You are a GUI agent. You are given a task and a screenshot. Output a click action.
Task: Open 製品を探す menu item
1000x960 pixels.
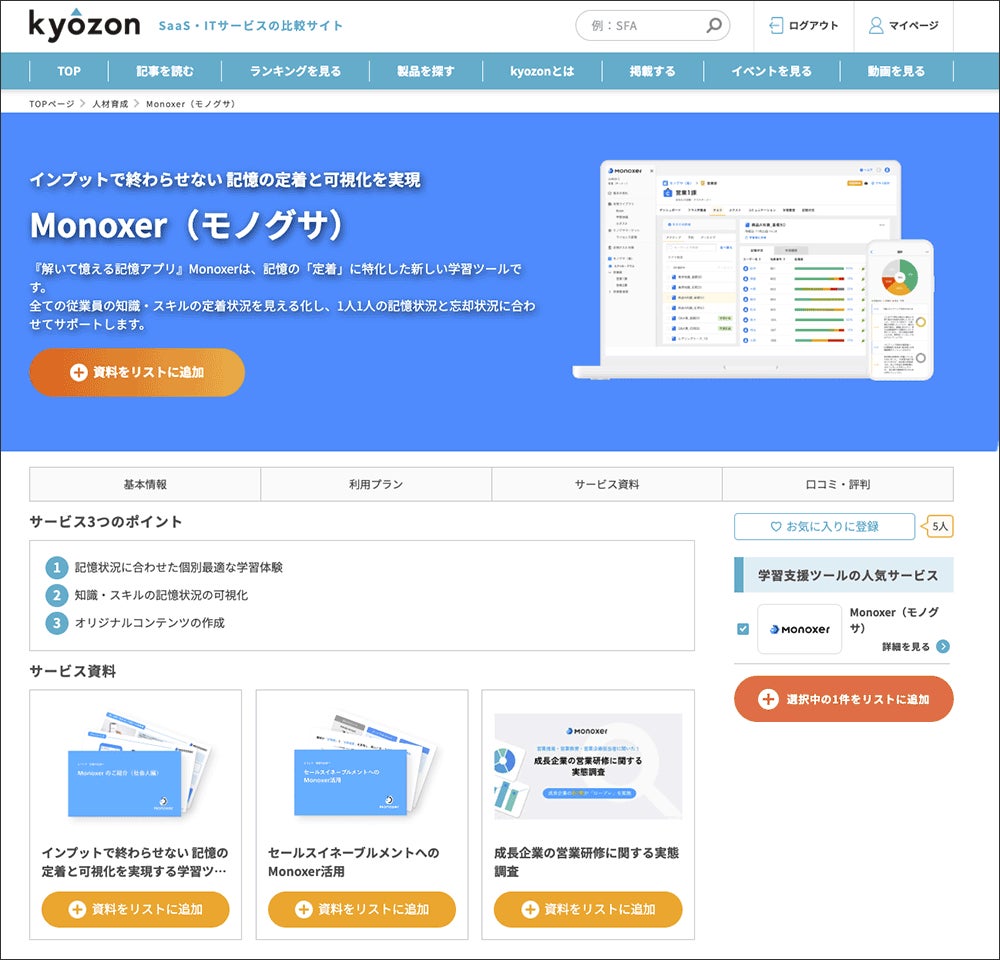pos(426,71)
